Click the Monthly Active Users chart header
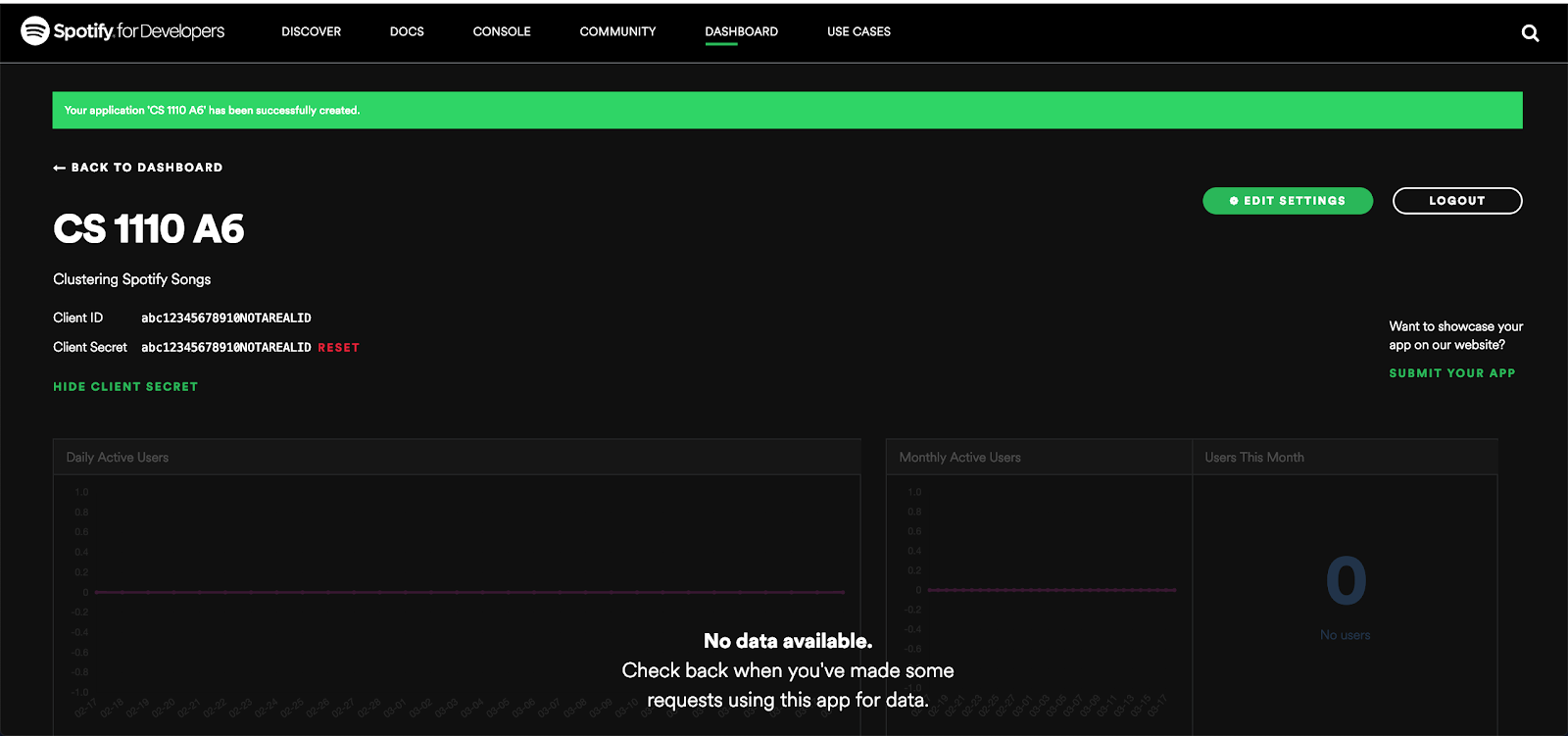The height and width of the screenshot is (736, 1568). (959, 458)
